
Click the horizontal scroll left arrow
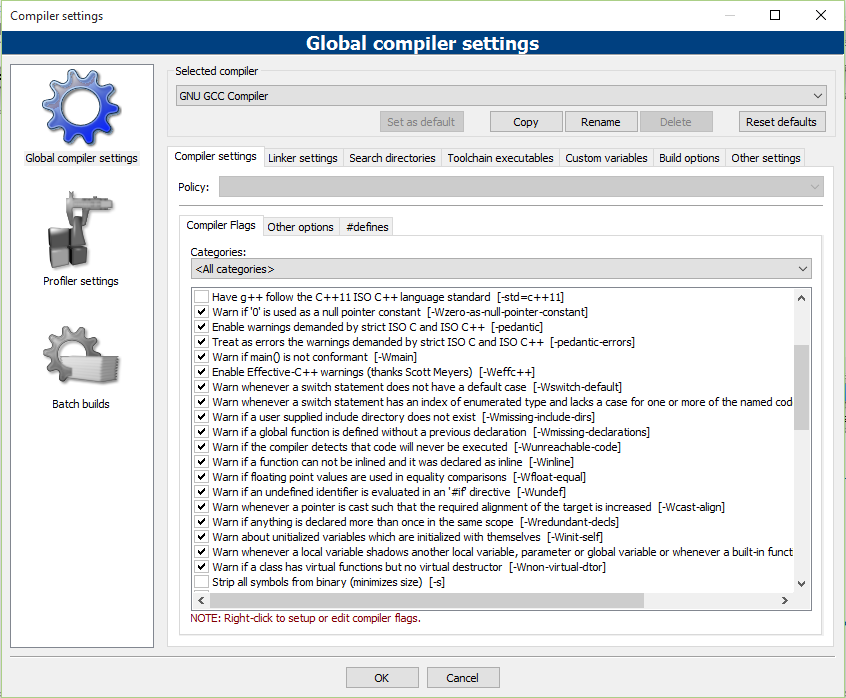(201, 600)
